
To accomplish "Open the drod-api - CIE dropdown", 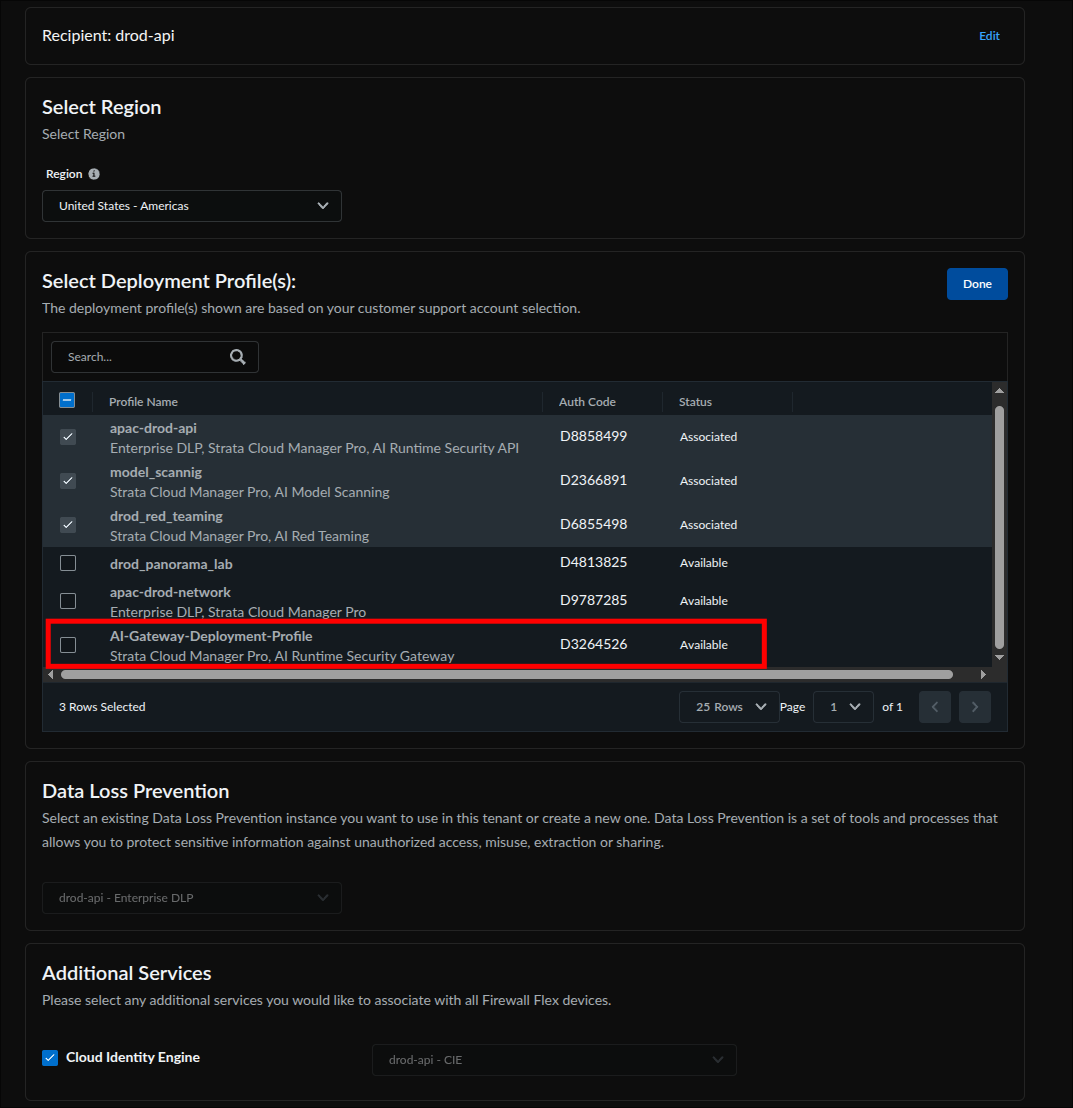I will [554, 1060].
